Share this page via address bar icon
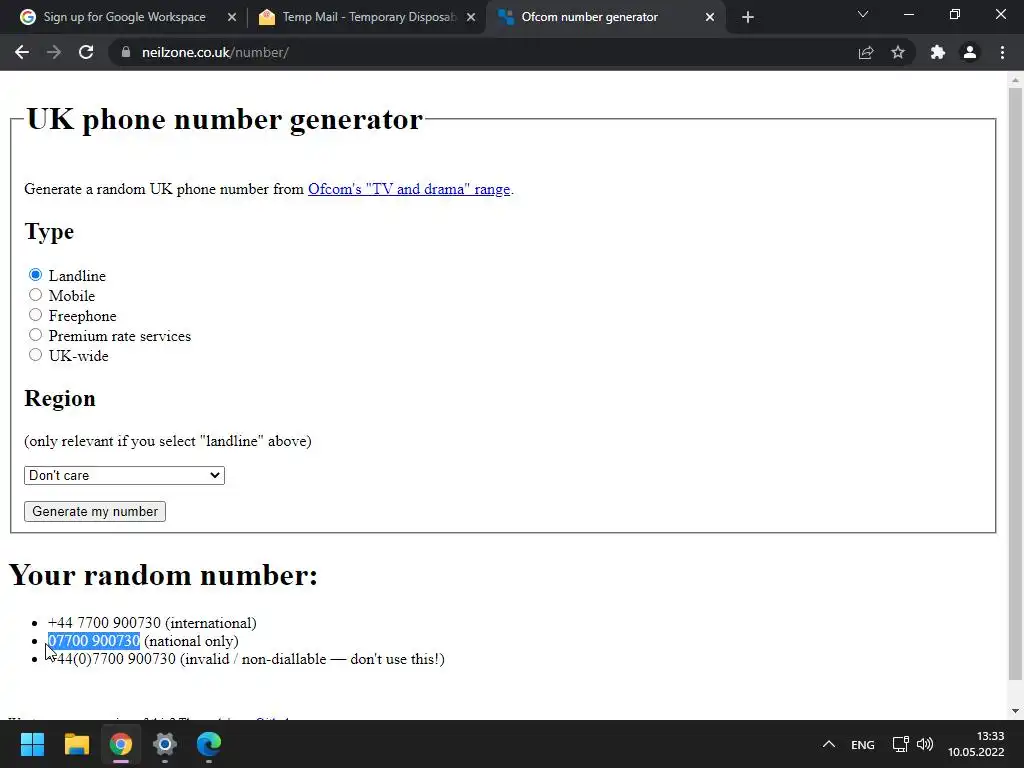Screen dimensions: 1024x768 [x=866, y=52]
